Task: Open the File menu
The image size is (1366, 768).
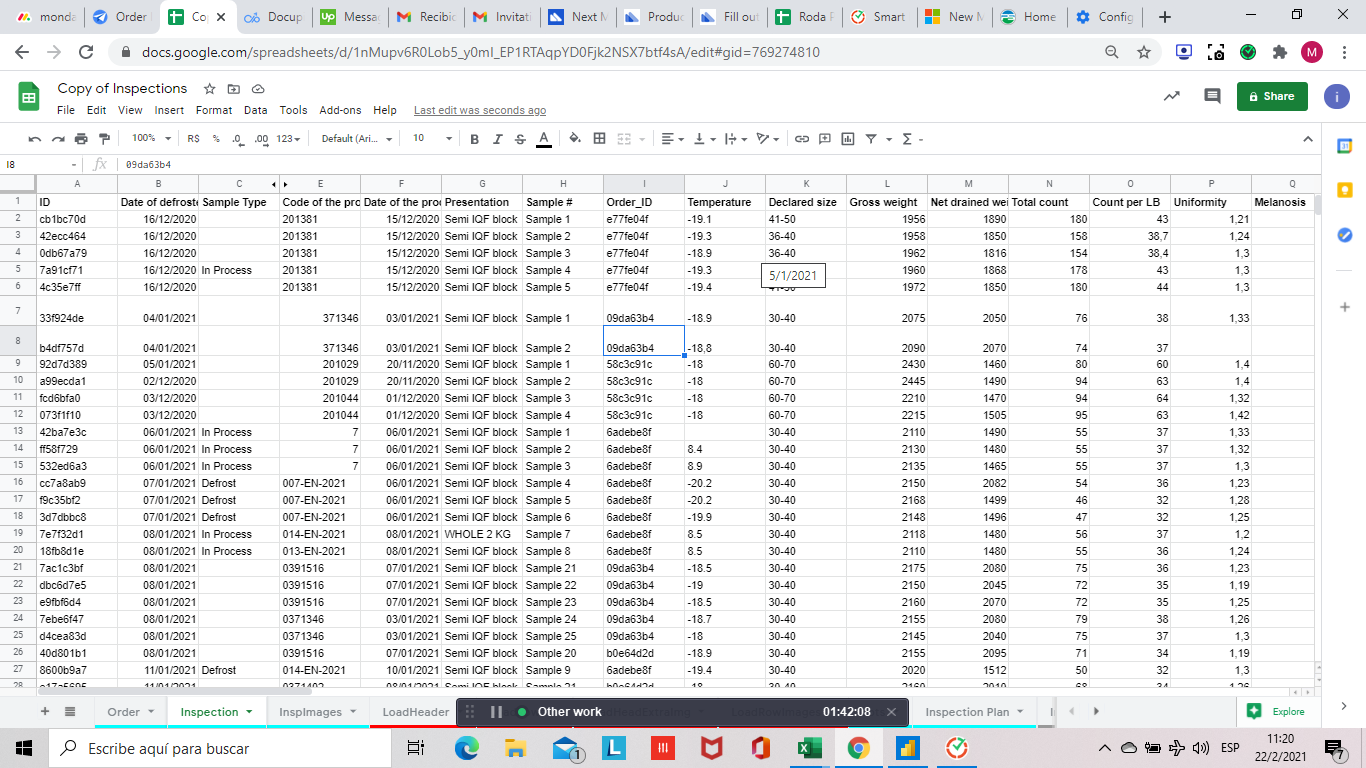Action: (66, 110)
